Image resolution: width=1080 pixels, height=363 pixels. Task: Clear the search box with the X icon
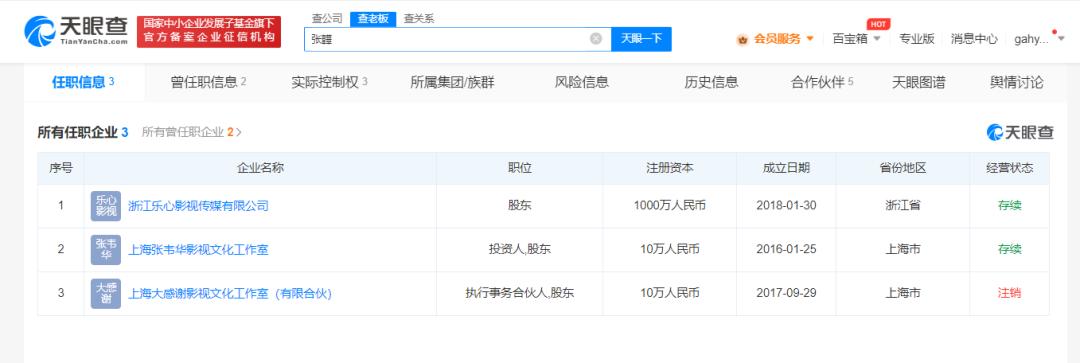(596, 39)
